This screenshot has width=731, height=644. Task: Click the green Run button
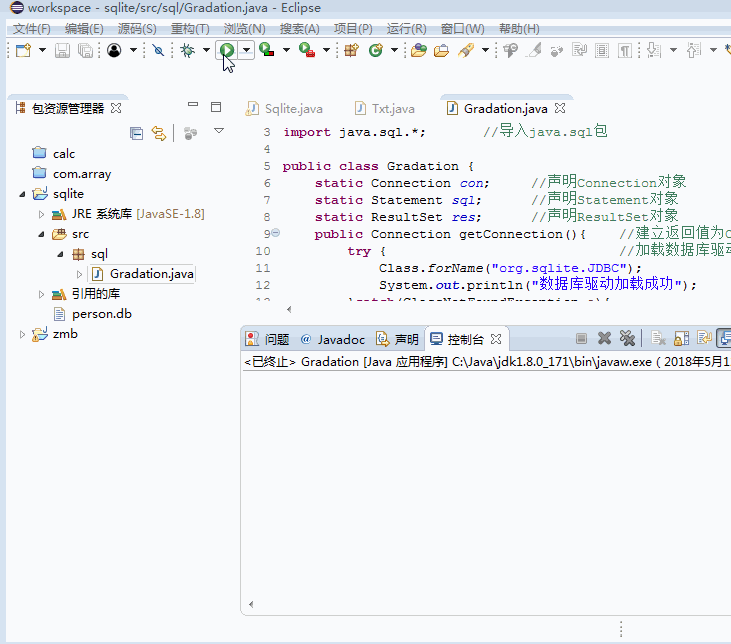(227, 50)
